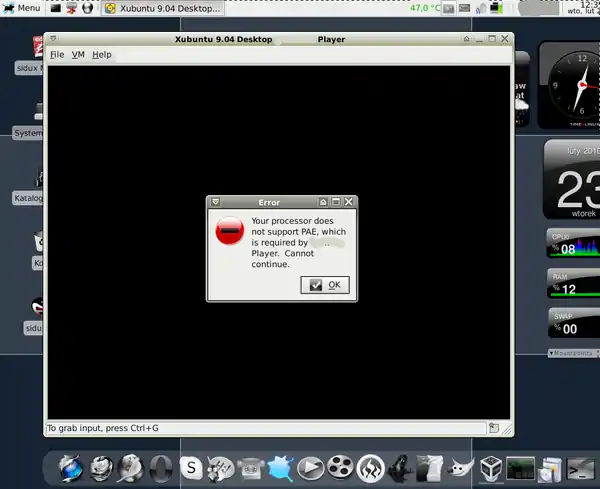Click the red stop error icon
The width and height of the screenshot is (600, 489).
pyautogui.click(x=229, y=232)
